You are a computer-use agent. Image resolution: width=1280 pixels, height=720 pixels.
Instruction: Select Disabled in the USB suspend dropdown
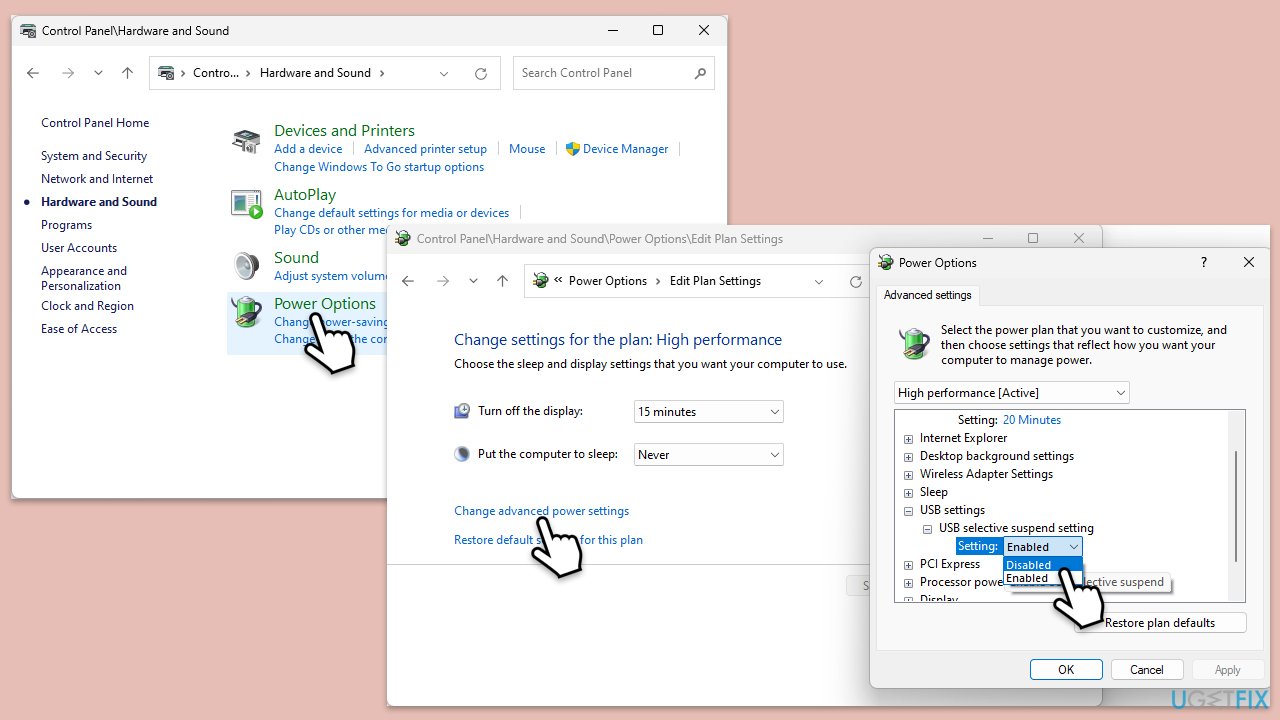[x=1043, y=565]
